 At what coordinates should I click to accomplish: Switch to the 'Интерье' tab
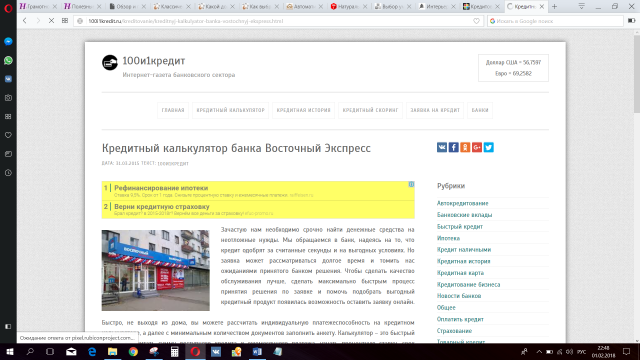point(437,7)
